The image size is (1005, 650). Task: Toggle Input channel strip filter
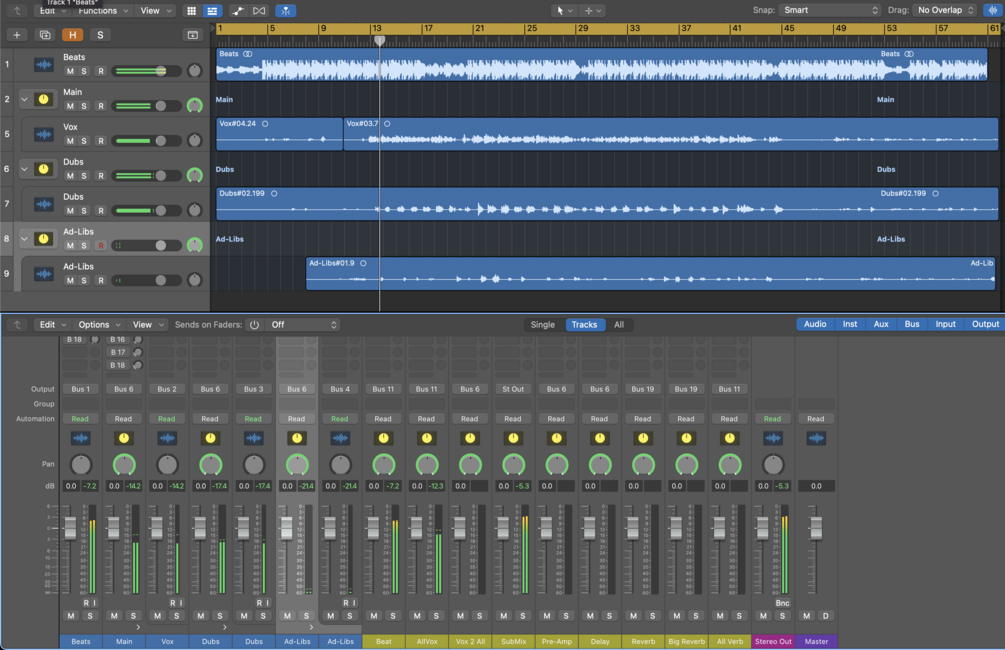945,324
